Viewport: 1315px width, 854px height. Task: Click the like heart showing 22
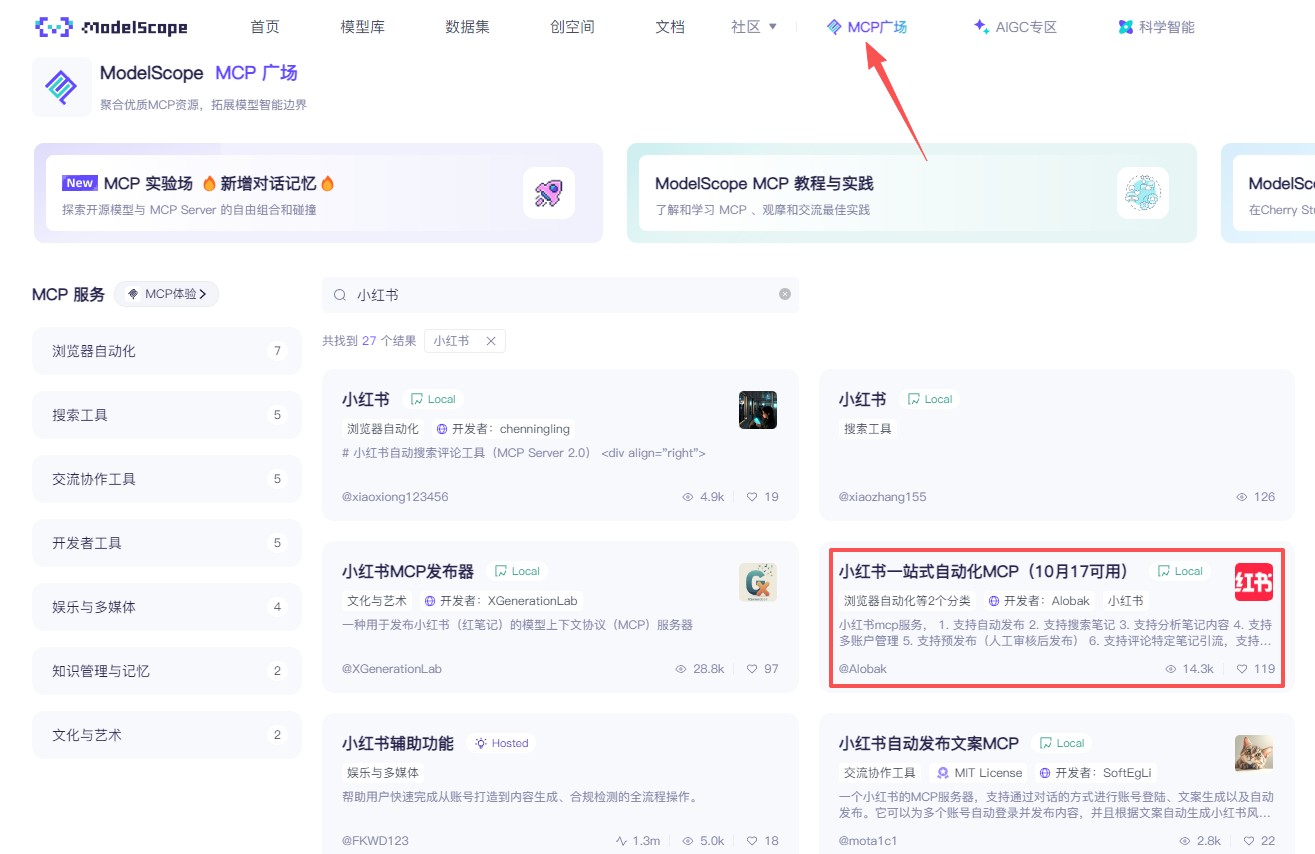pos(1249,841)
